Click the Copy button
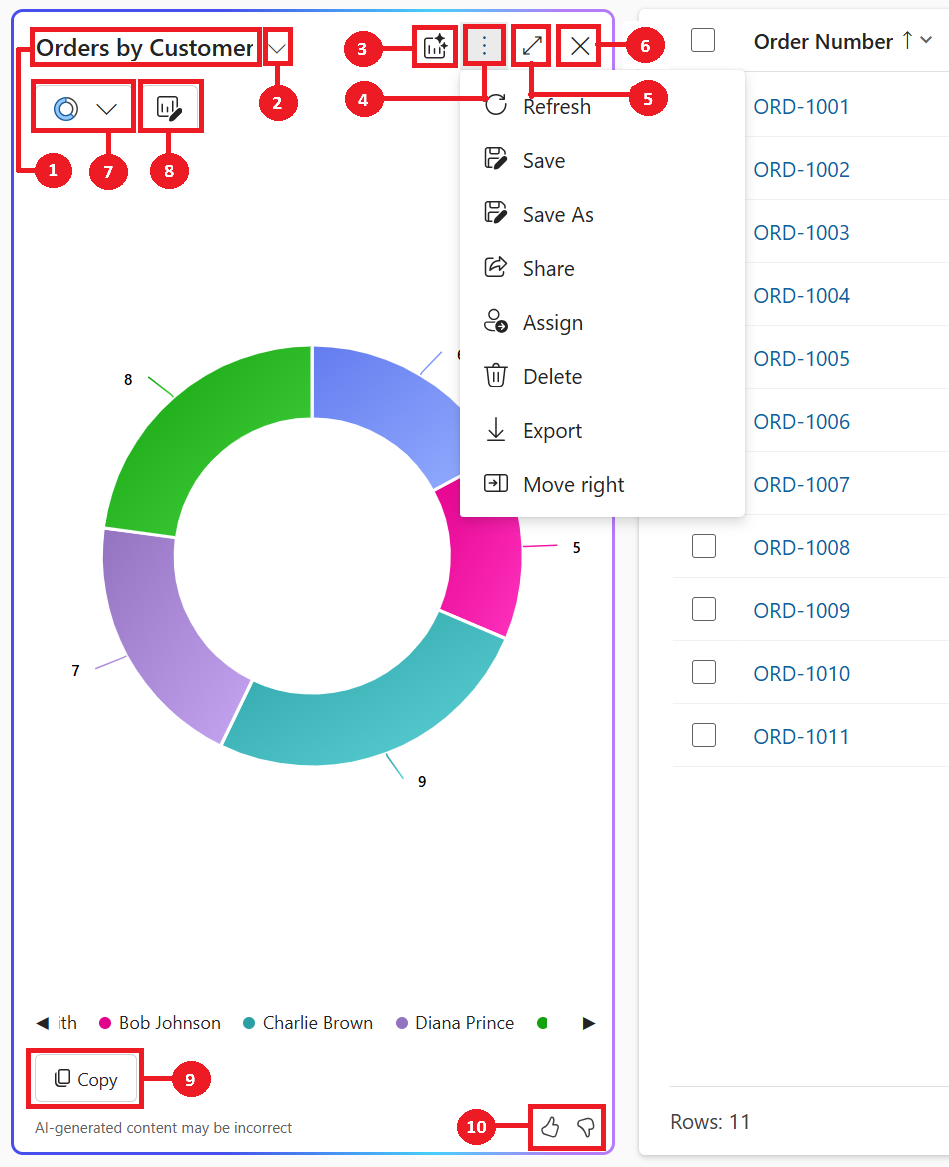Viewport: 949px width, 1167px height. (85, 1078)
